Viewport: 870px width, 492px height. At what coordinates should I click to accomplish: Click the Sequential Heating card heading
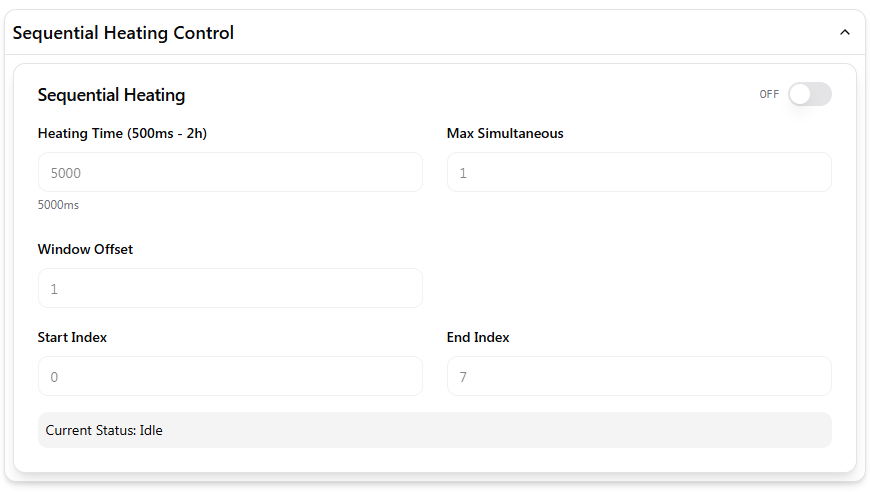(111, 95)
